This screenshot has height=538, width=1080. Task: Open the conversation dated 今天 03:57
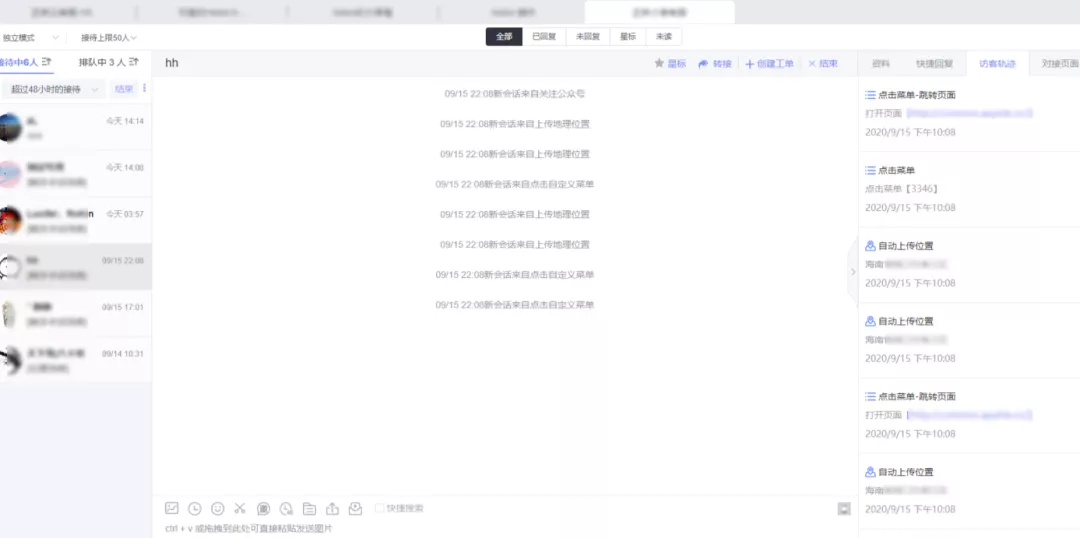pos(76,220)
